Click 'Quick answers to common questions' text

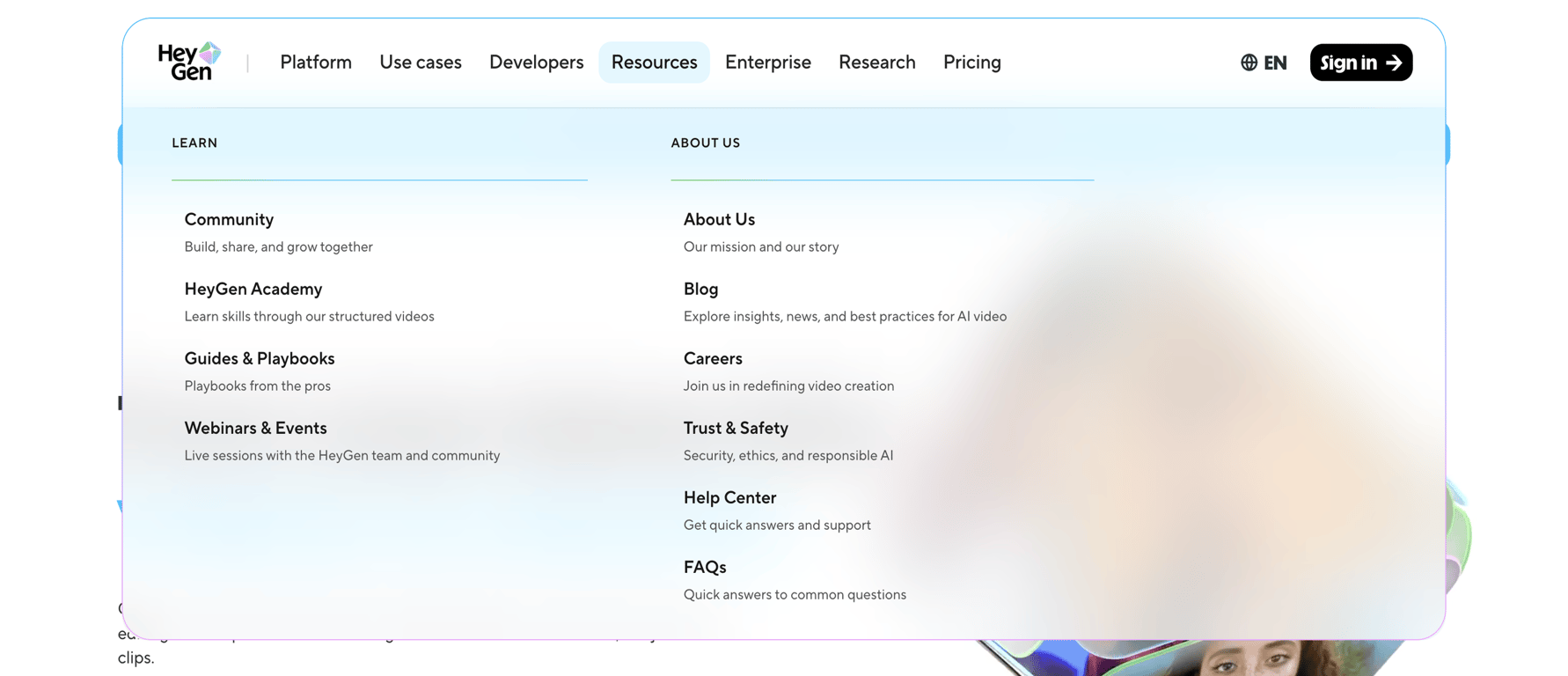[795, 594]
